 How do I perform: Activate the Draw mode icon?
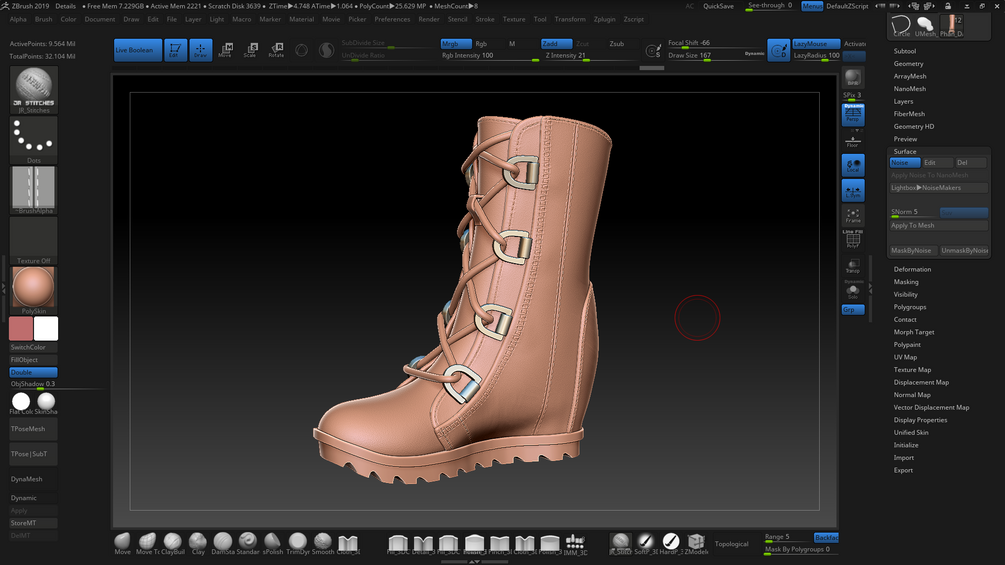pyautogui.click(x=201, y=50)
